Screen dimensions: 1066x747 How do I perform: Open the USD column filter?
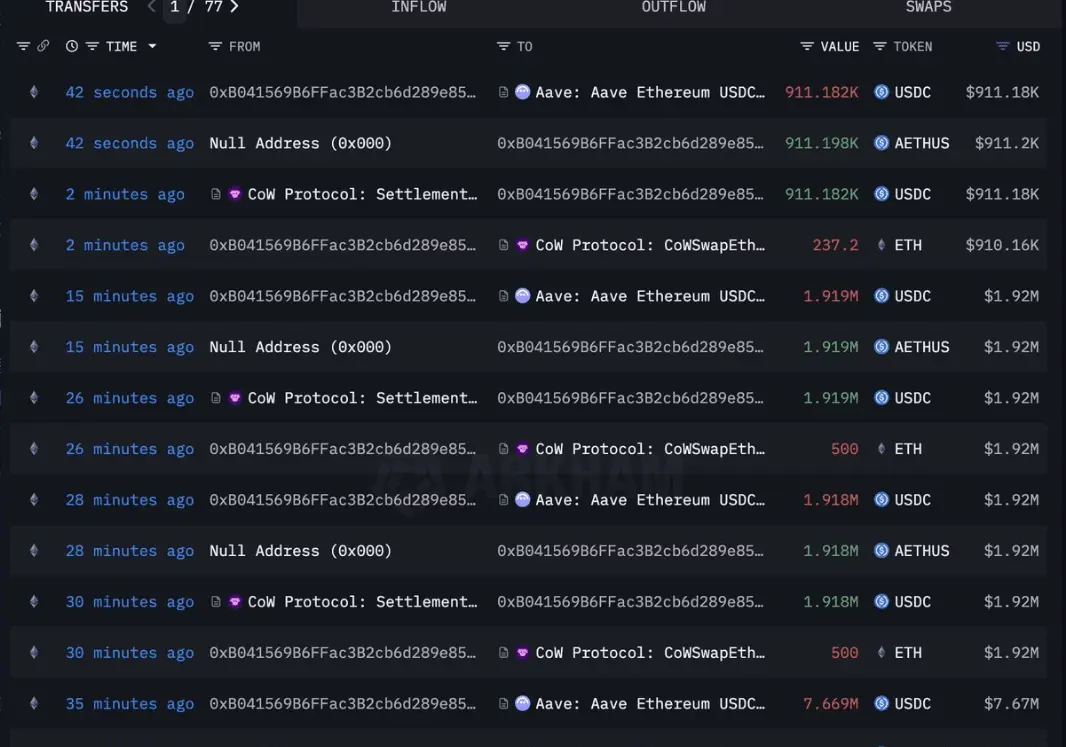[x=1003, y=46]
